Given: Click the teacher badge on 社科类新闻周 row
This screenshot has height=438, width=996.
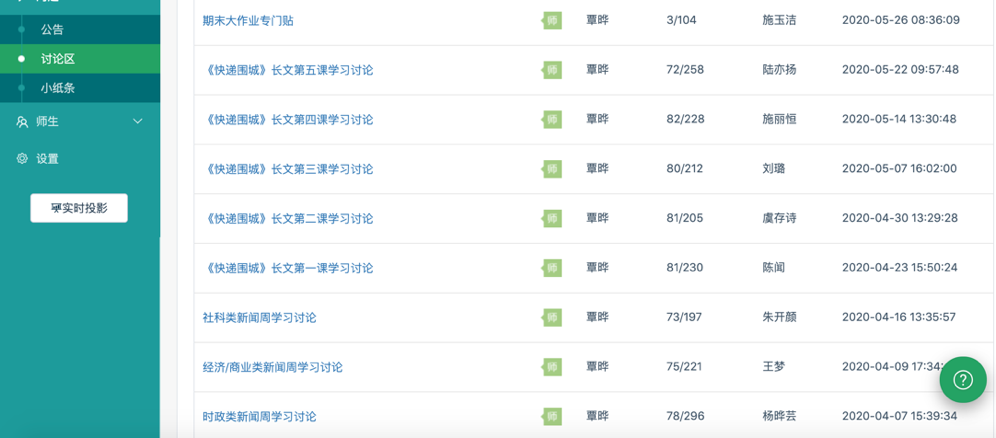Looking at the screenshot, I should click(552, 317).
